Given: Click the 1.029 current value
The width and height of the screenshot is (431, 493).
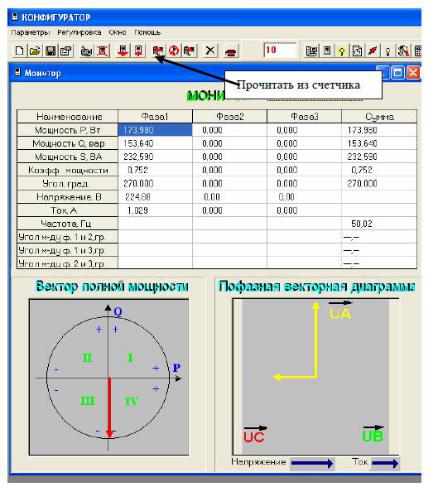Looking at the screenshot, I should [138, 211].
